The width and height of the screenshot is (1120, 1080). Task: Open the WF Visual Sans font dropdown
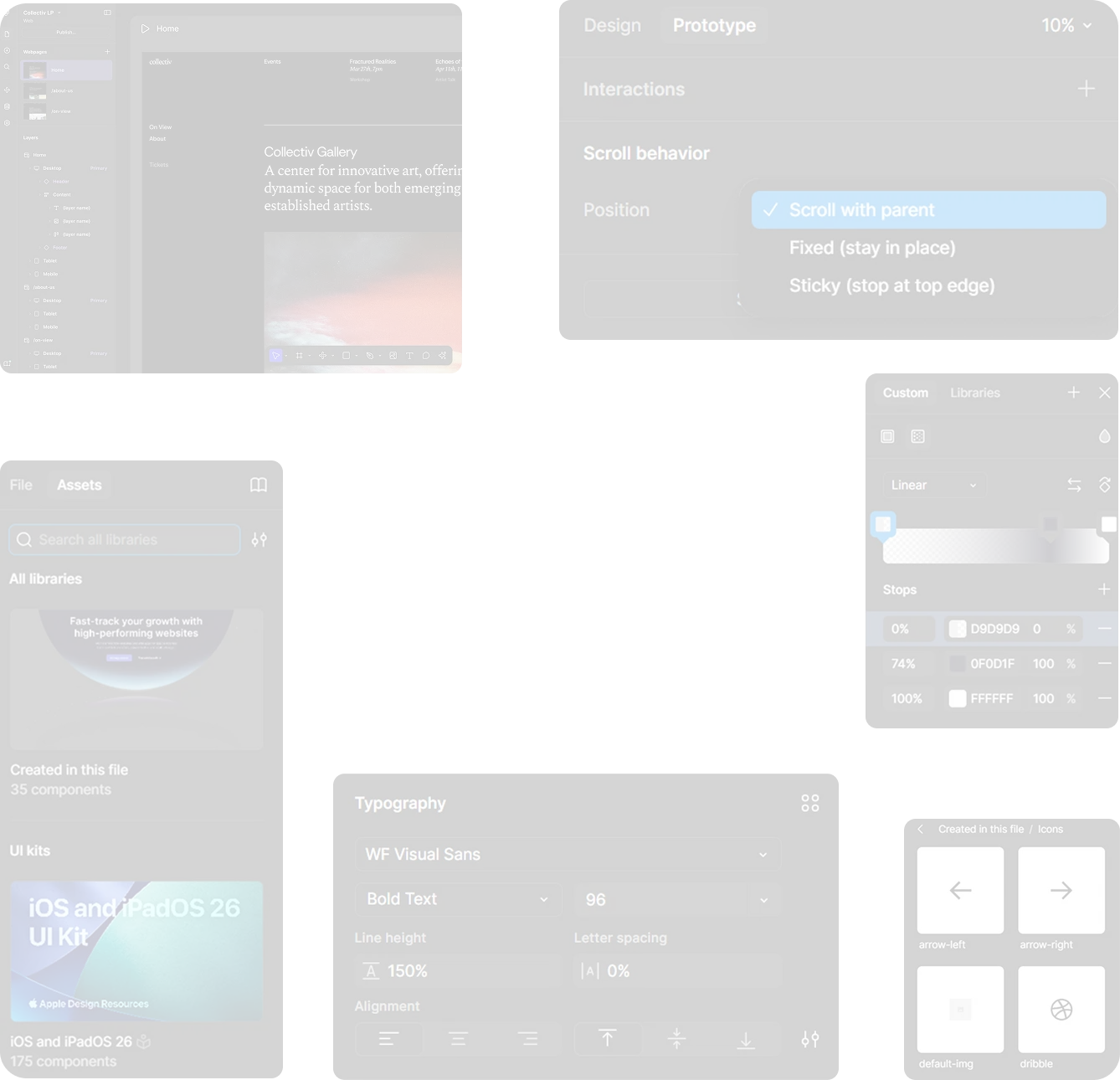click(x=568, y=855)
